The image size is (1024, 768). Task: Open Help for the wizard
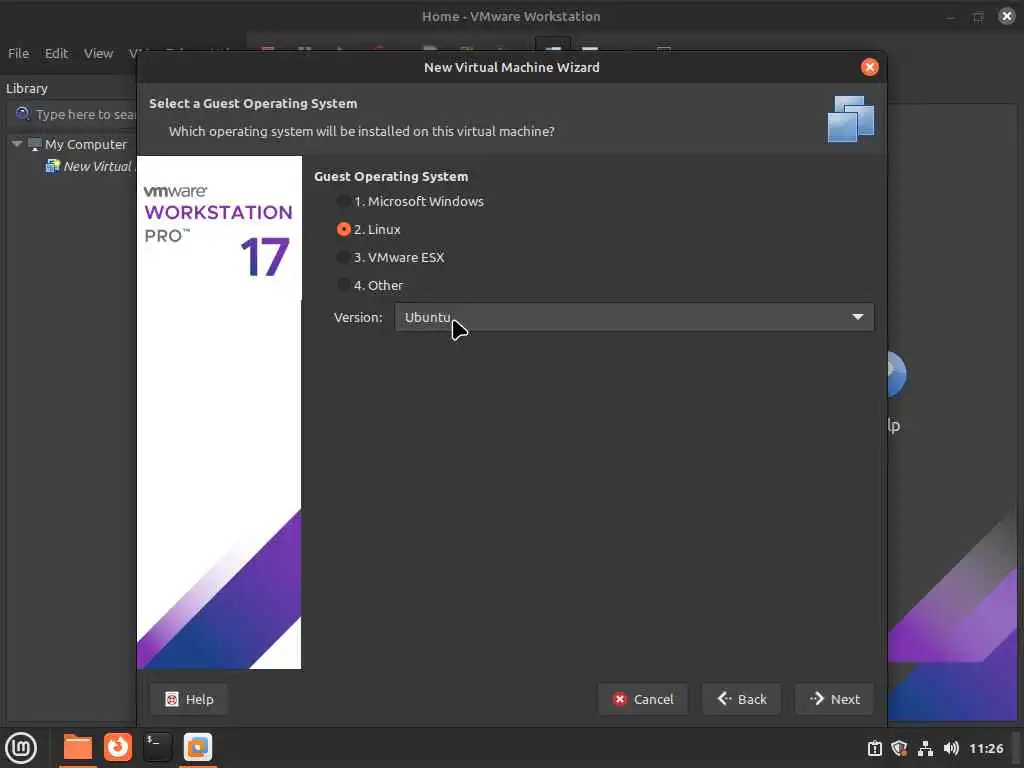(189, 699)
